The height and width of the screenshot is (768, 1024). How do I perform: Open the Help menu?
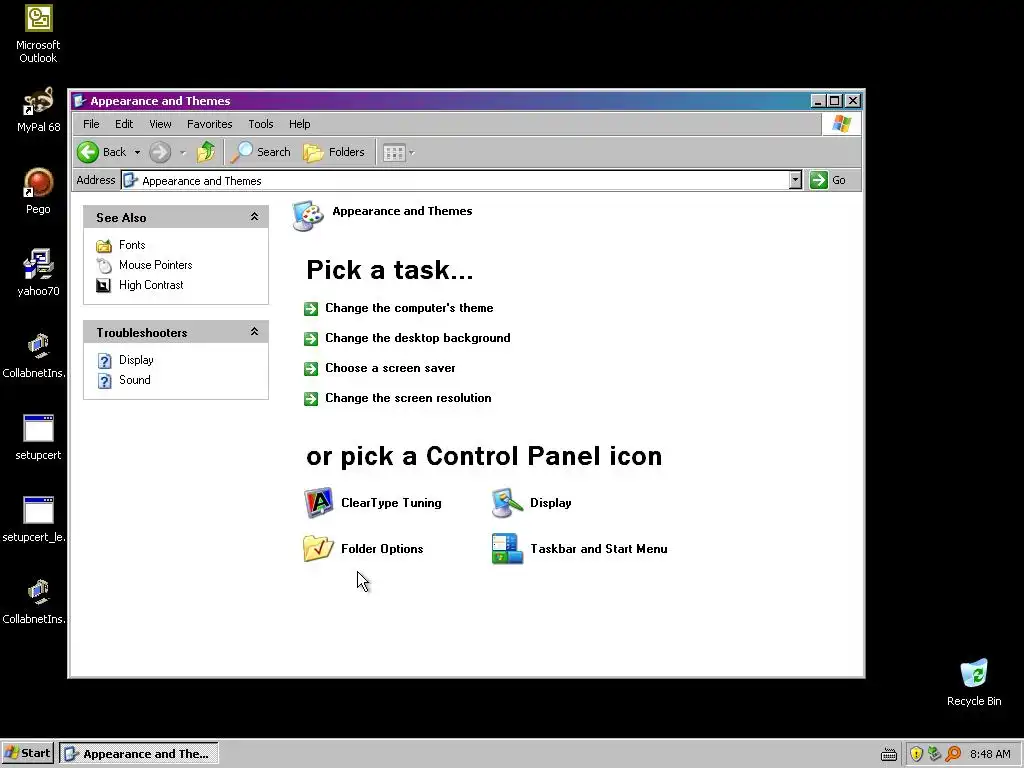[300, 124]
